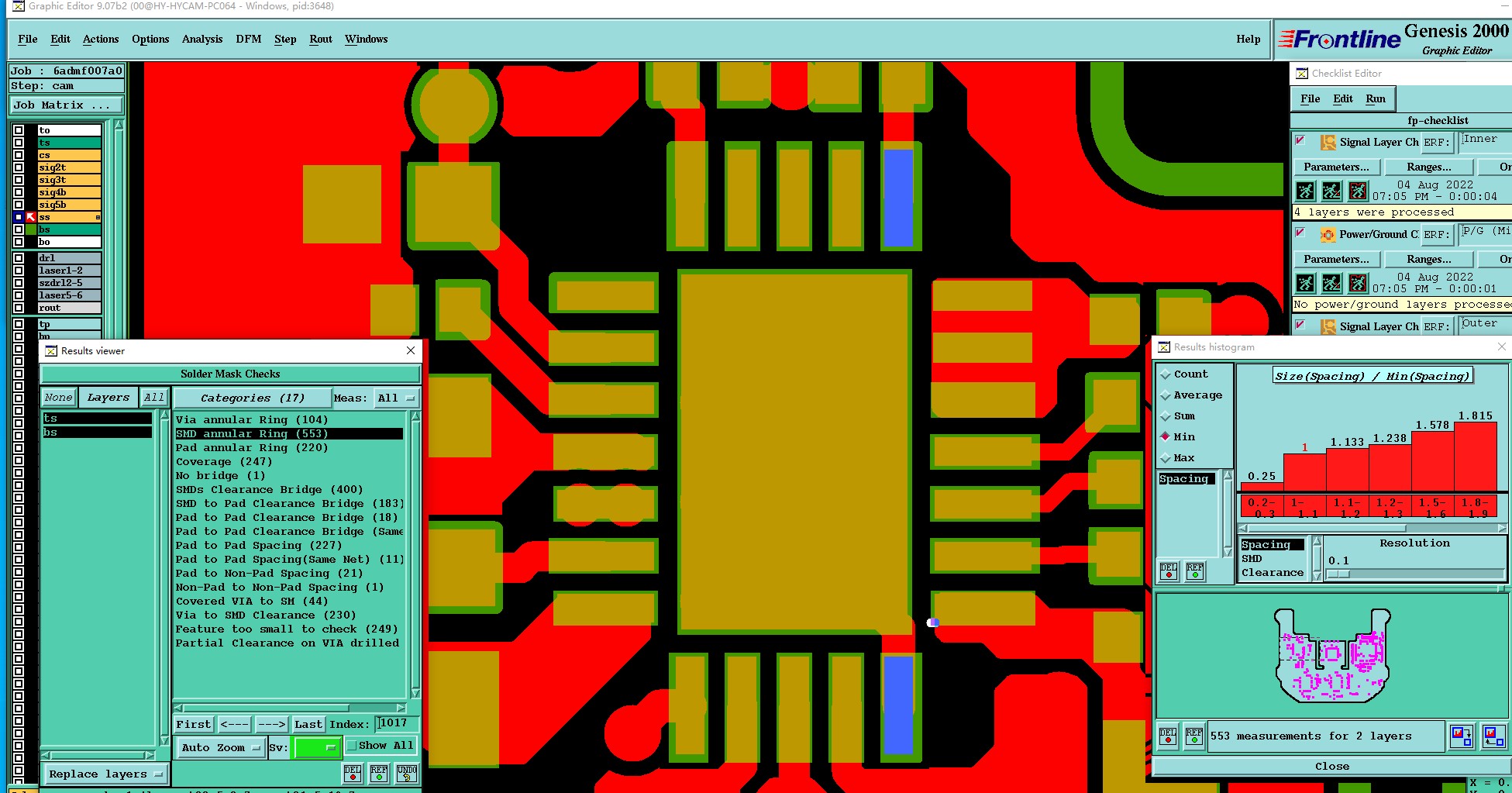The image size is (1512, 793).
Task: Click outer Signal Layer Check action icon
Action: pos(1328,326)
